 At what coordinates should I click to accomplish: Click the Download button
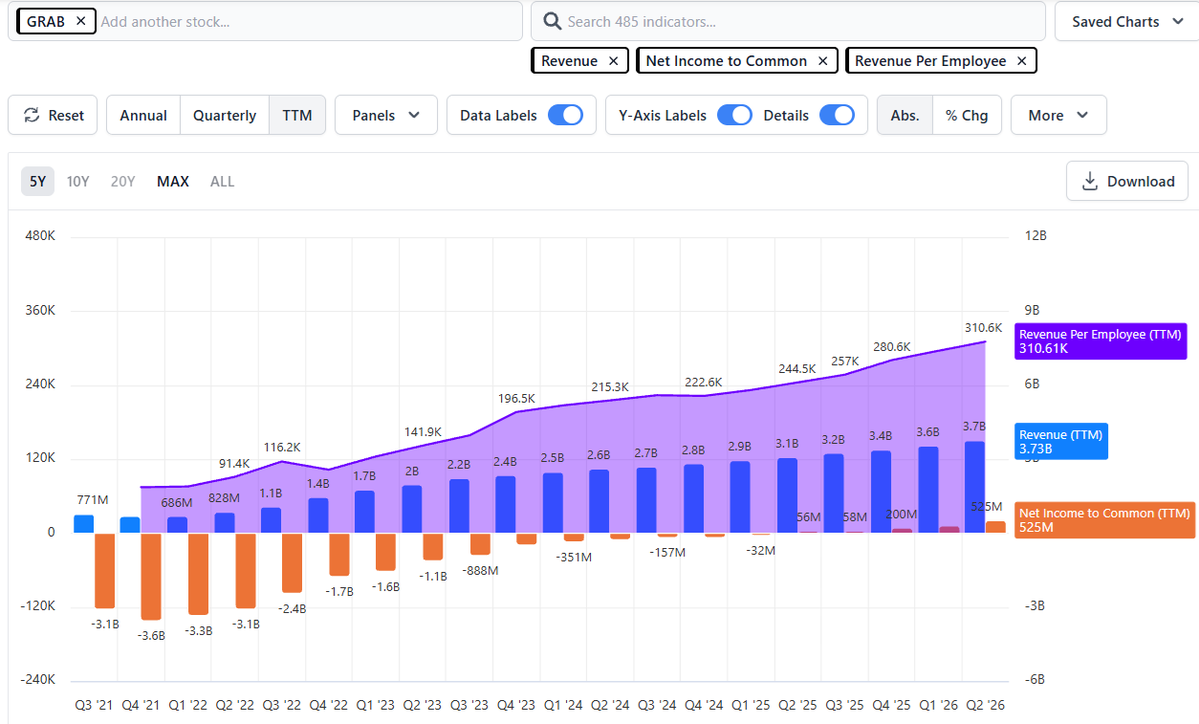1127,181
